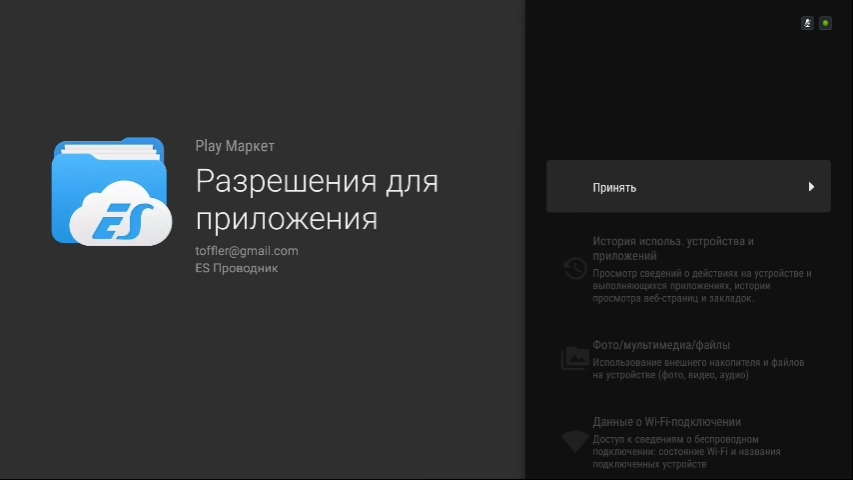This screenshot has width=853, height=480.
Task: Click the history permission description text
Action: coord(701,285)
